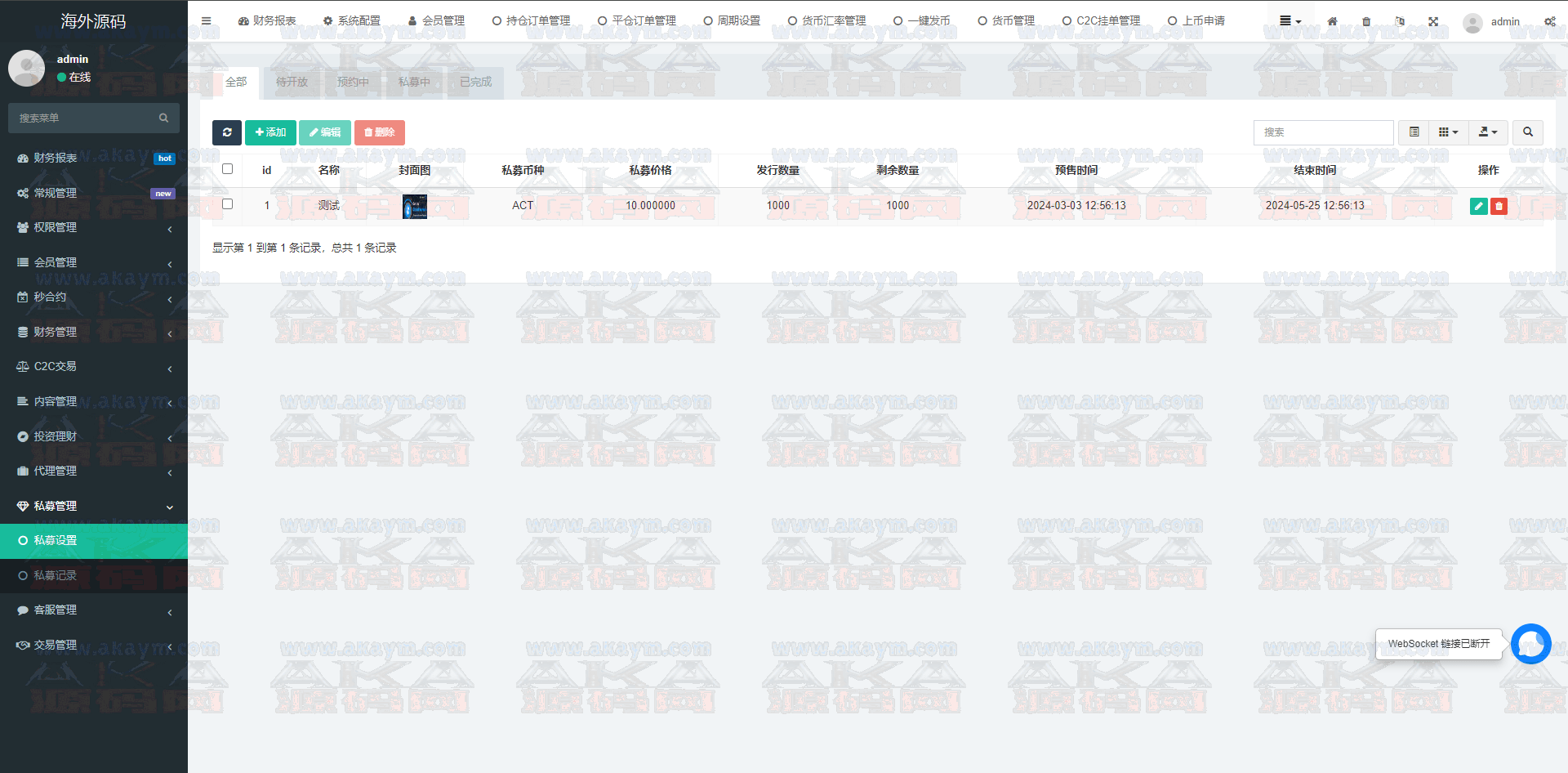Open the export data dropdown
Screen dimensions: 1568x773
tap(1488, 132)
